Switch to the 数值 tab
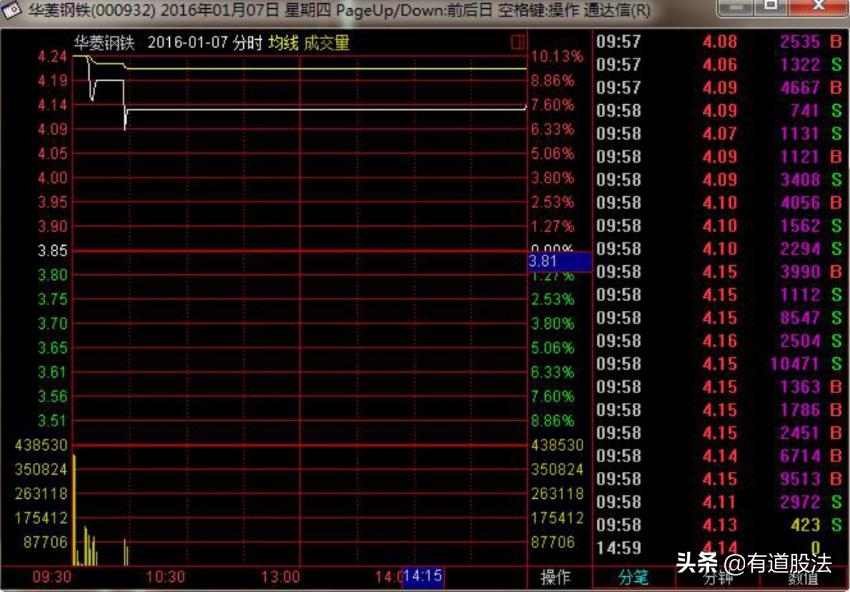This screenshot has height=592, width=850. coord(804,578)
